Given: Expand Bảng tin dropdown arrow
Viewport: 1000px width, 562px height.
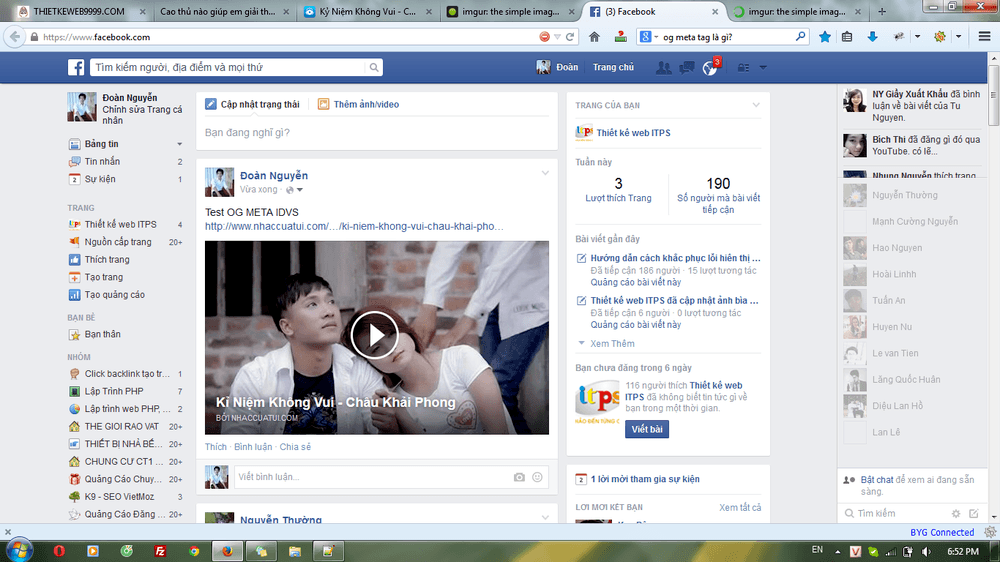Looking at the screenshot, I should pos(179,144).
